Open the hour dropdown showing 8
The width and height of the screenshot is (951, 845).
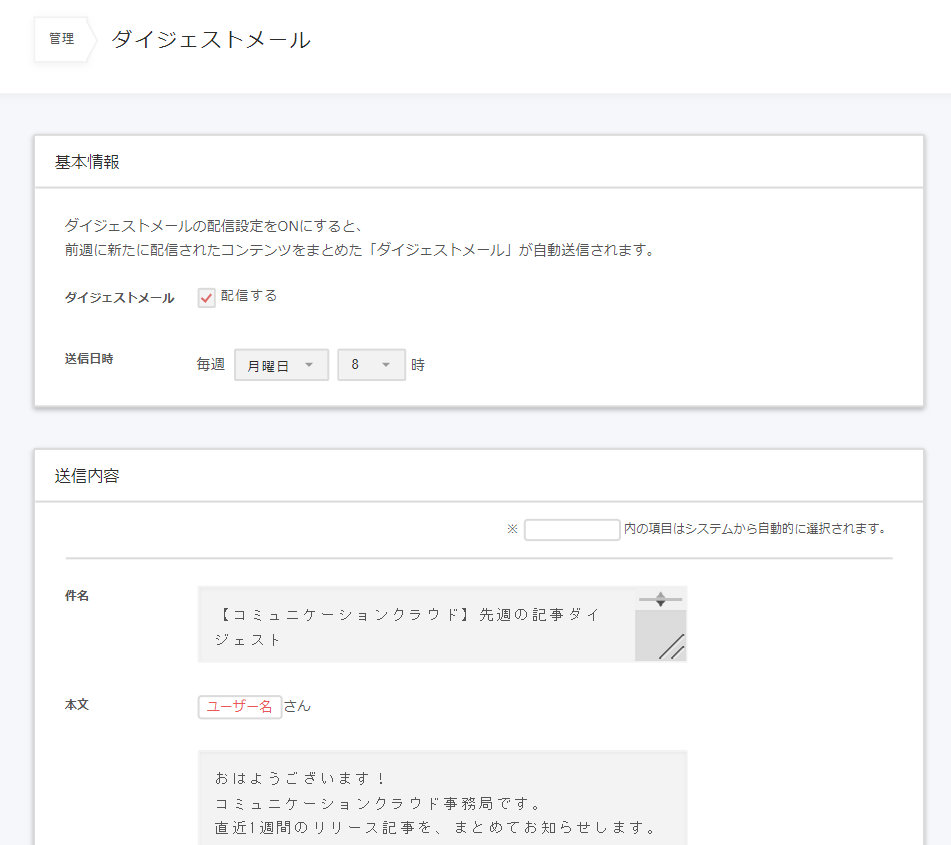371,366
